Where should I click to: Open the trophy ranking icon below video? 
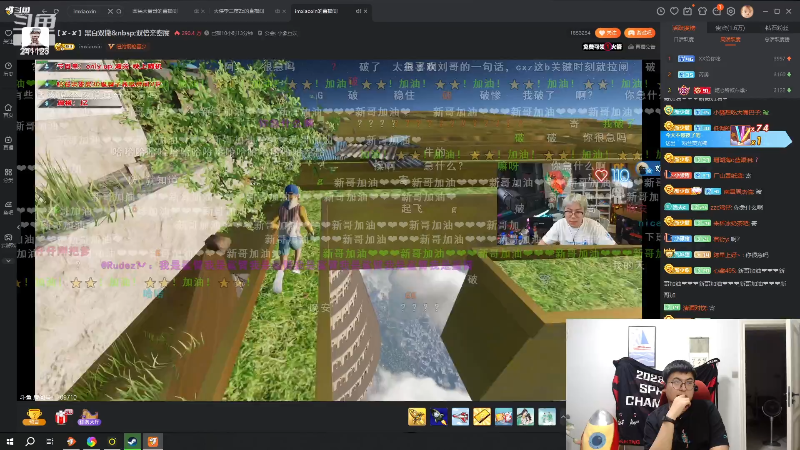tap(34, 417)
